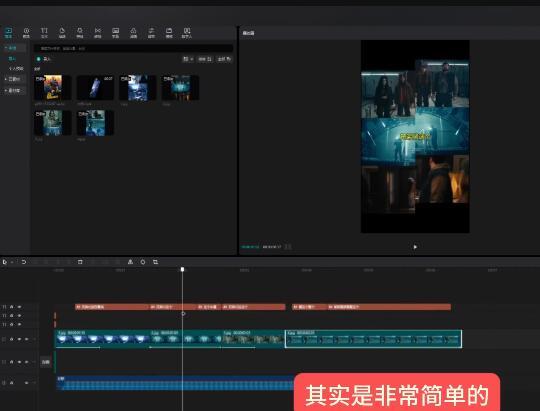Select the first orange text clip on timeline
Viewport: 540px width, 411px height.
click(112, 307)
